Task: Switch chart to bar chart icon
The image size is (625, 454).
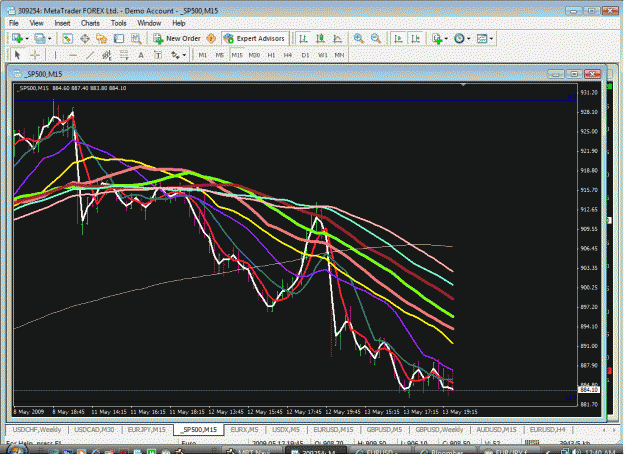Action: point(303,39)
